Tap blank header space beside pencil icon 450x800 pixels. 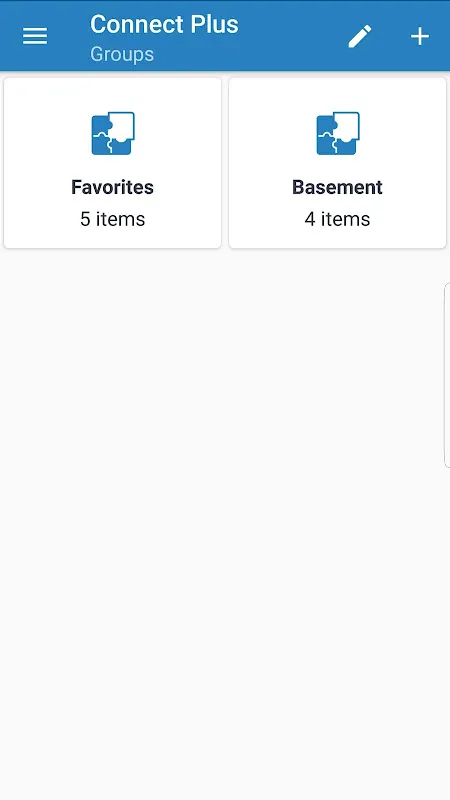click(293, 37)
